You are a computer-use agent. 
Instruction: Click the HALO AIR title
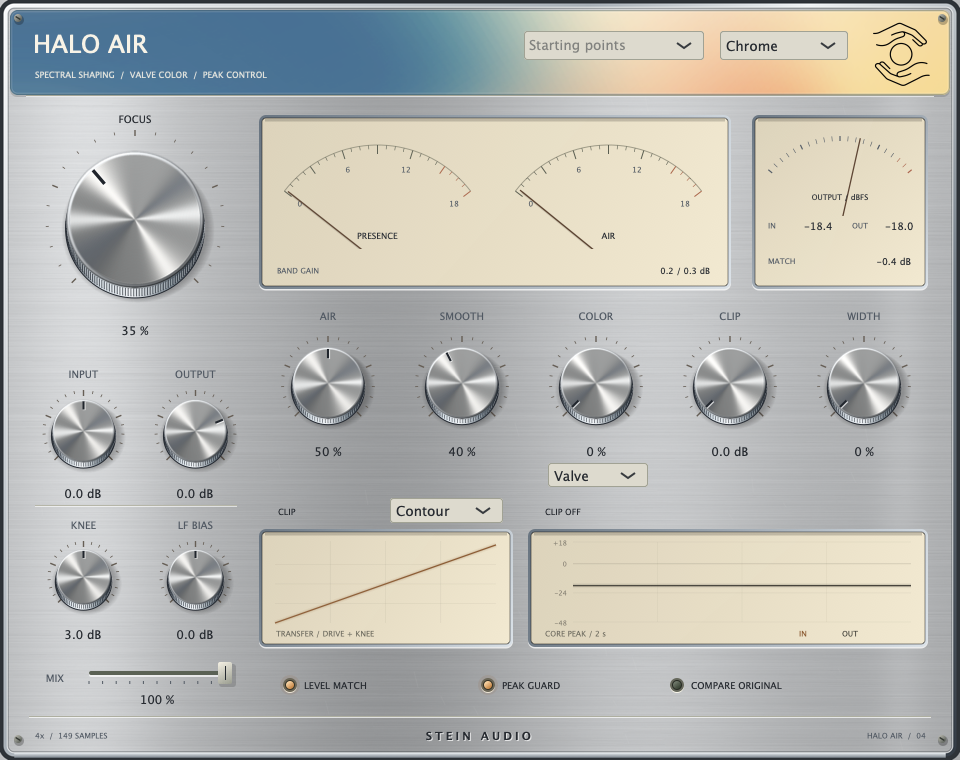tap(90, 44)
